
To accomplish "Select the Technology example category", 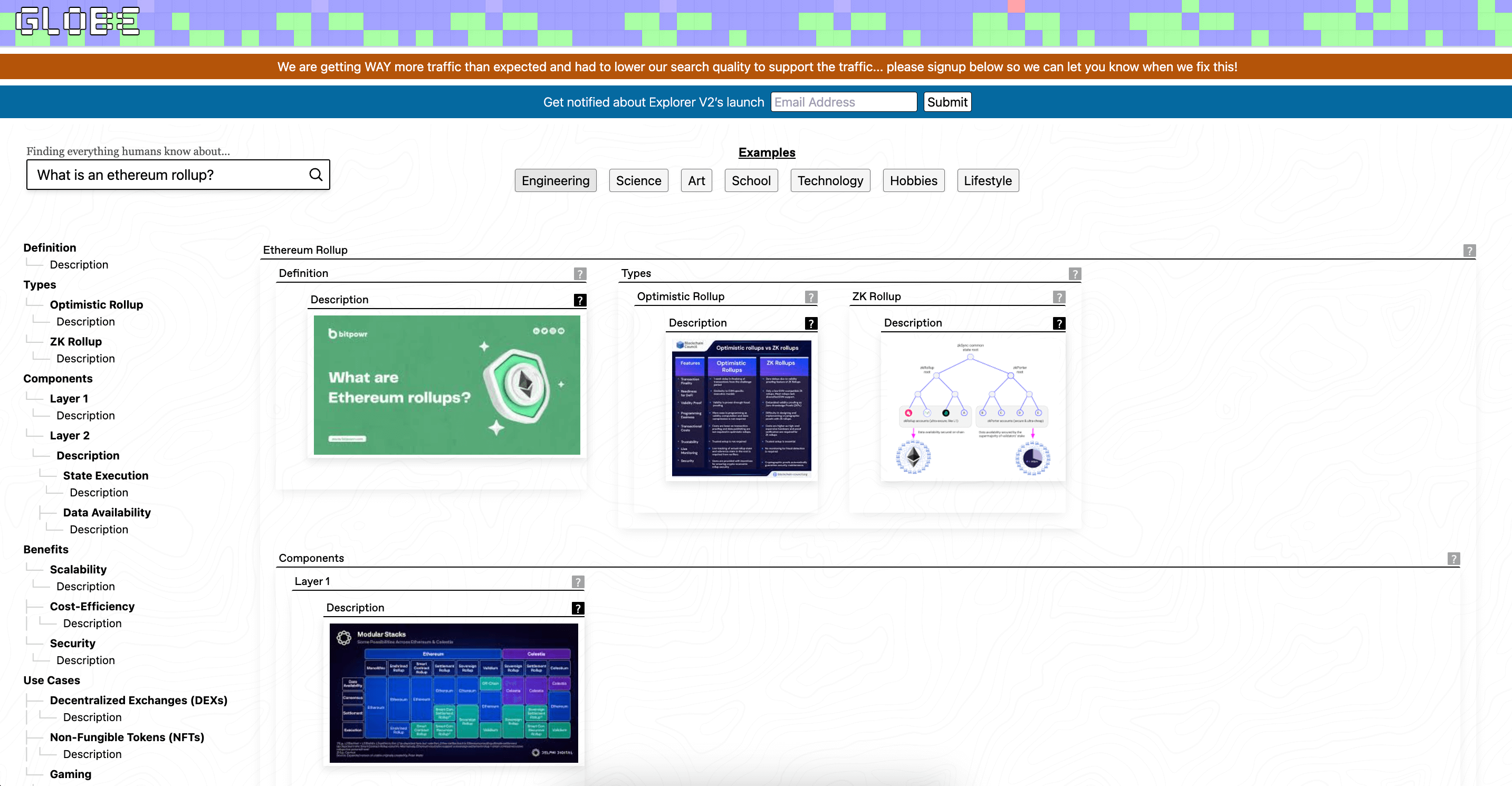I will click(x=830, y=180).
